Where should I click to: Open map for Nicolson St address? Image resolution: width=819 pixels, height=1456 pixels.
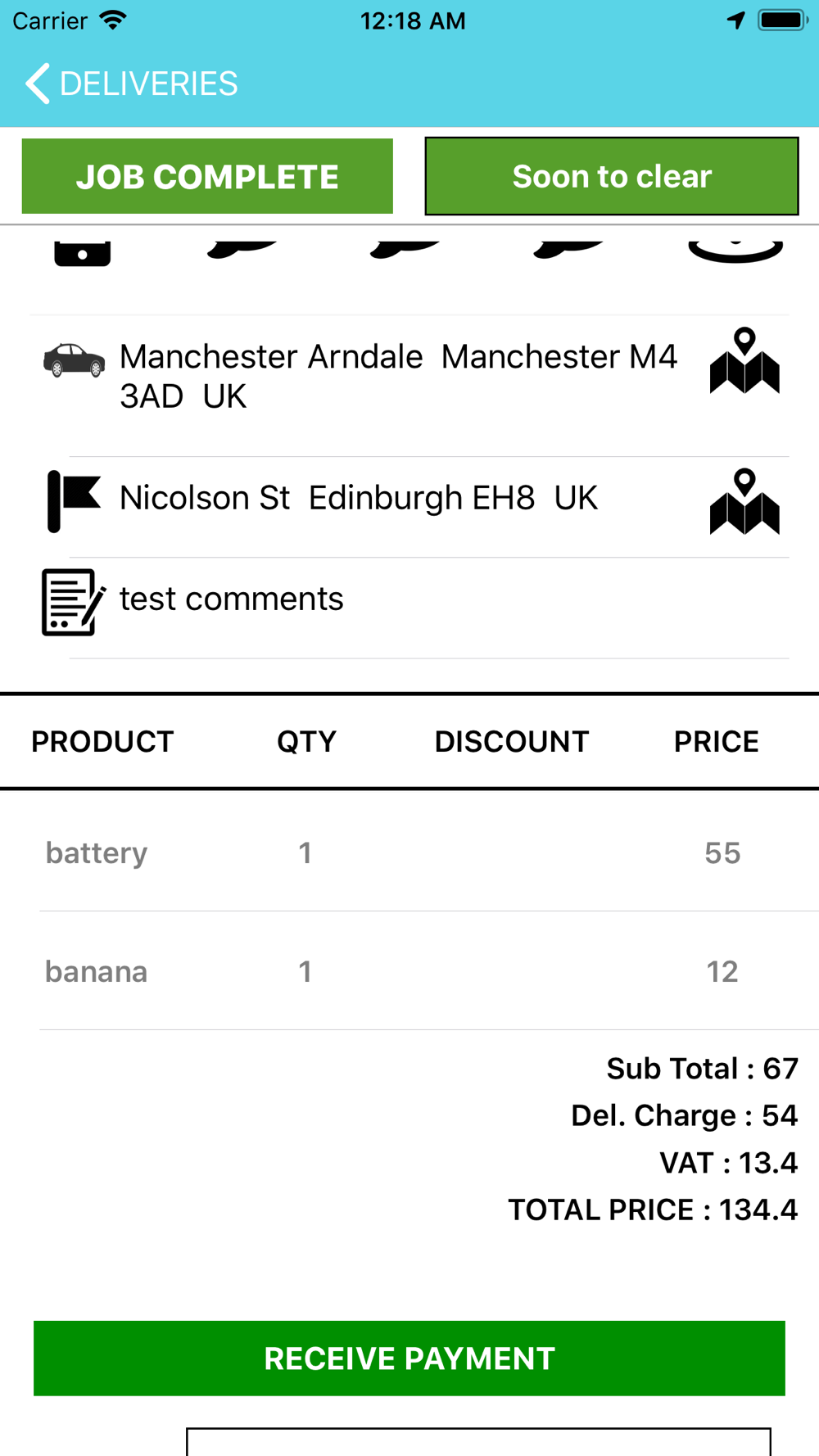(744, 502)
